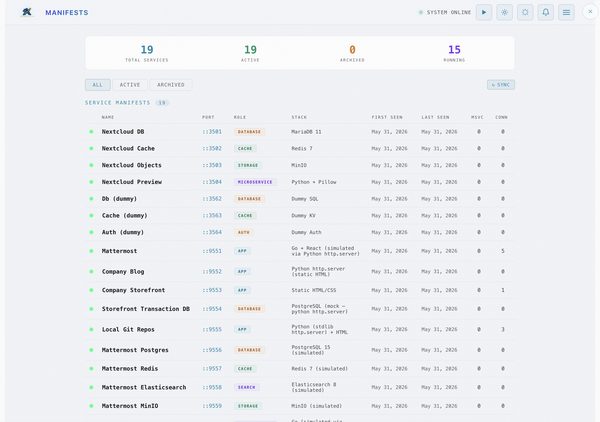This screenshot has width=600, height=422.
Task: Open port link :9553
Action: tap(212, 290)
